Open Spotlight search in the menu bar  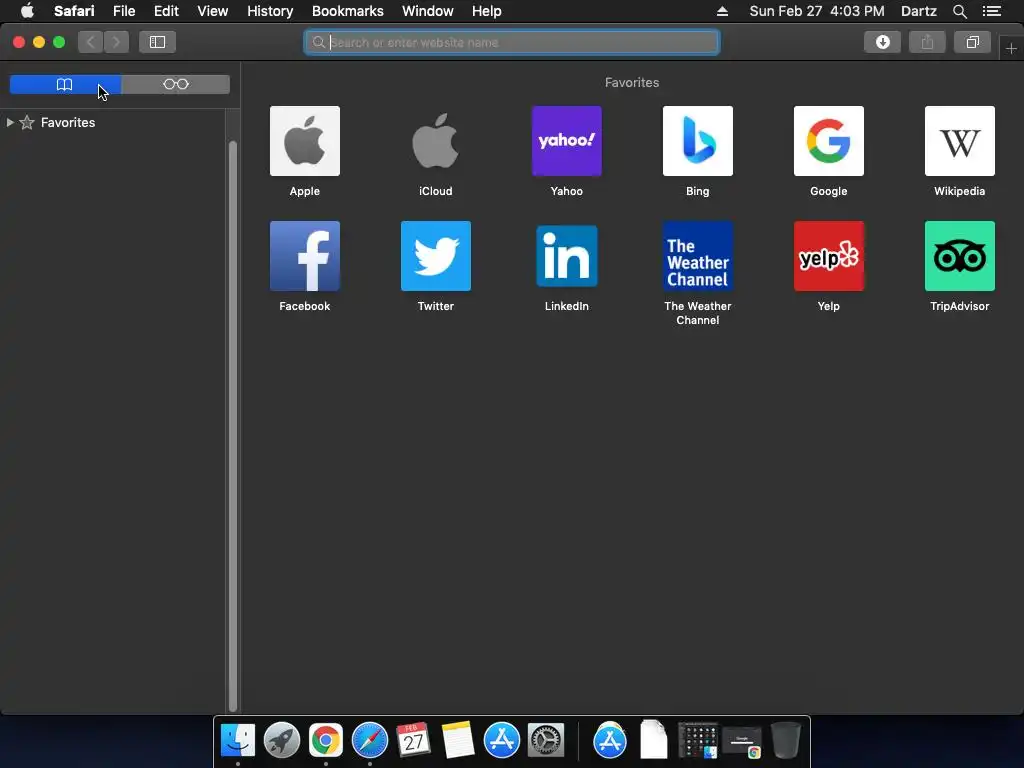[959, 11]
